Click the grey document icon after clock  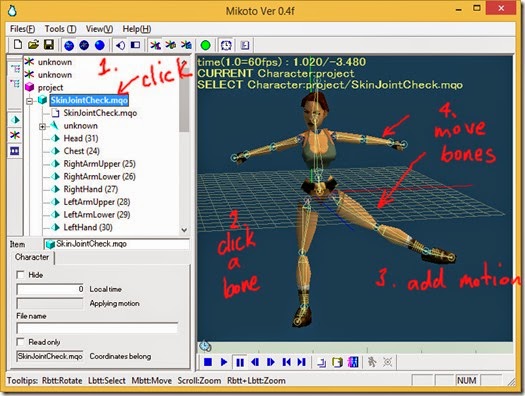point(245,45)
